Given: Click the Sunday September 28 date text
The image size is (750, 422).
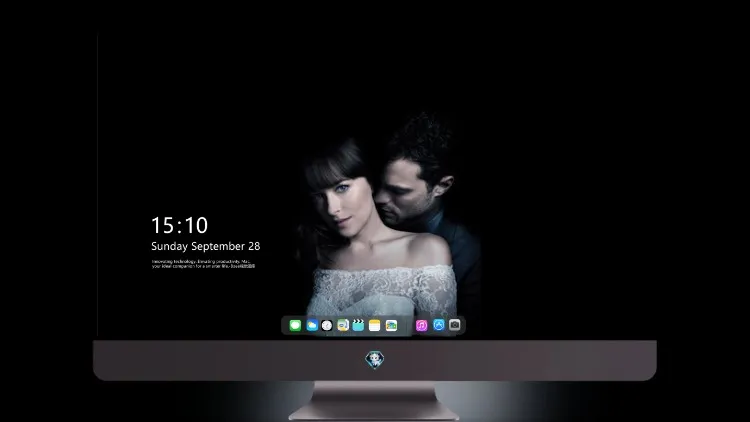Looking at the screenshot, I should [206, 246].
